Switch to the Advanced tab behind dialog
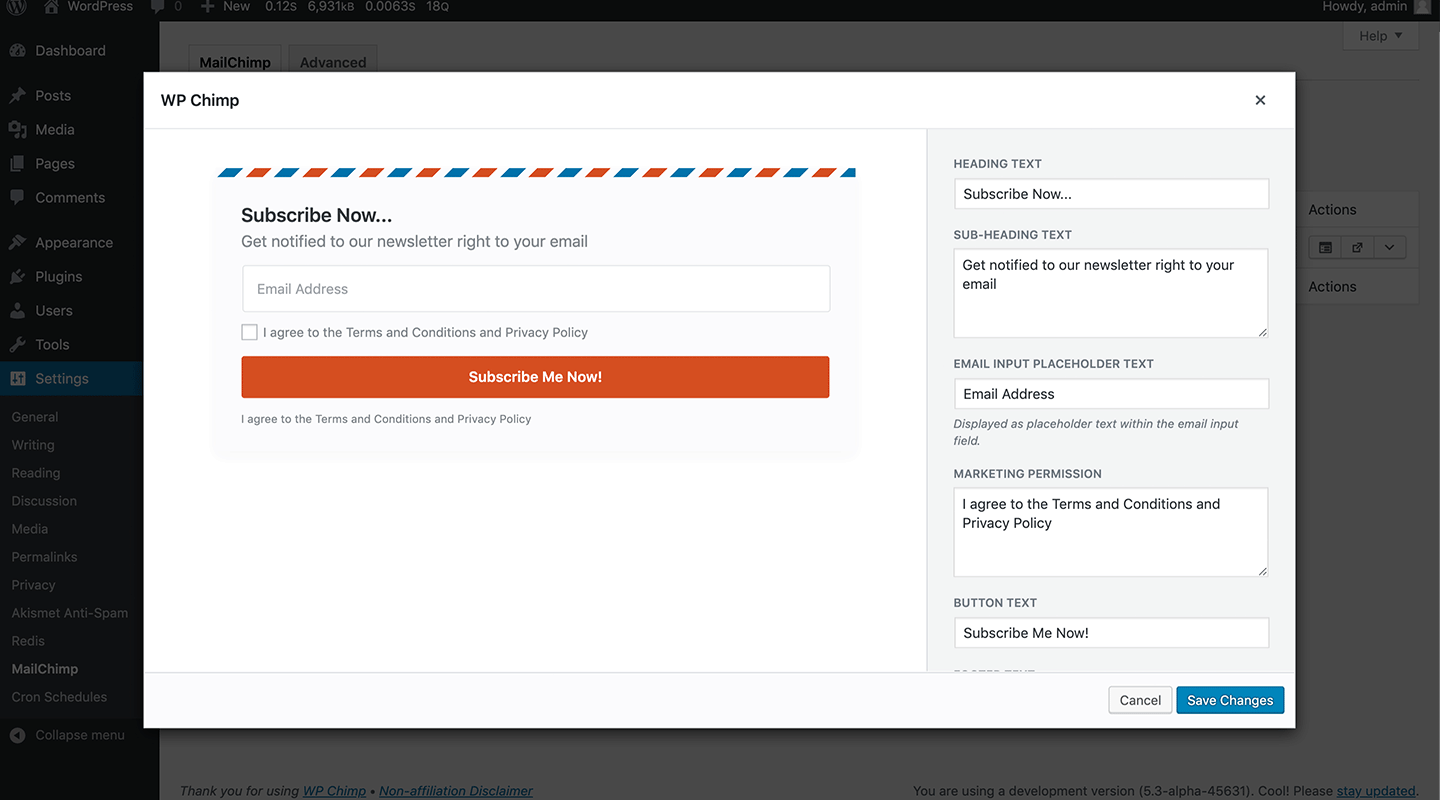 tap(333, 62)
